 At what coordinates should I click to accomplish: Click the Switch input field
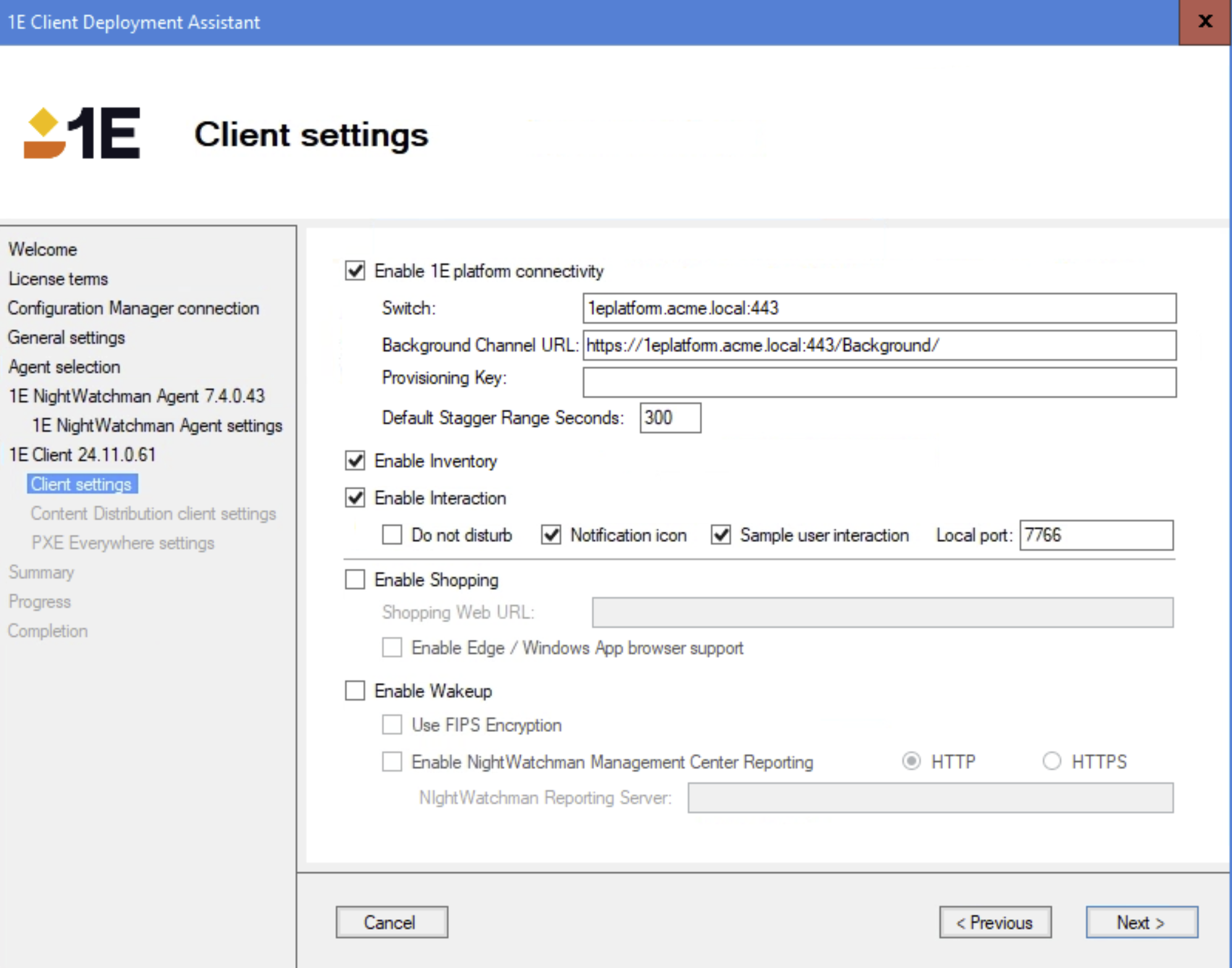pyautogui.click(x=879, y=308)
